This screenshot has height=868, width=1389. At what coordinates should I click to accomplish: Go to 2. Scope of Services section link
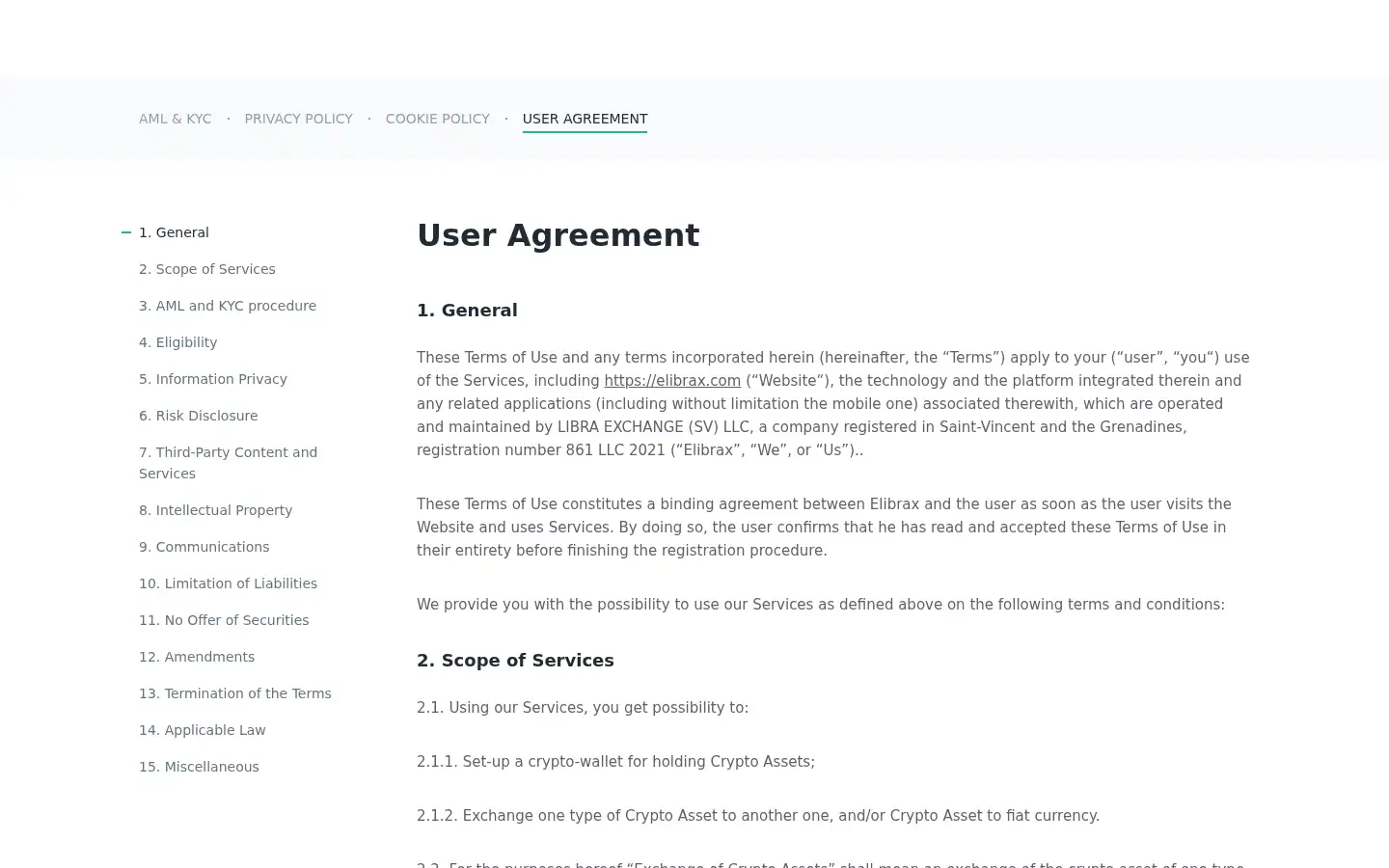point(206,269)
